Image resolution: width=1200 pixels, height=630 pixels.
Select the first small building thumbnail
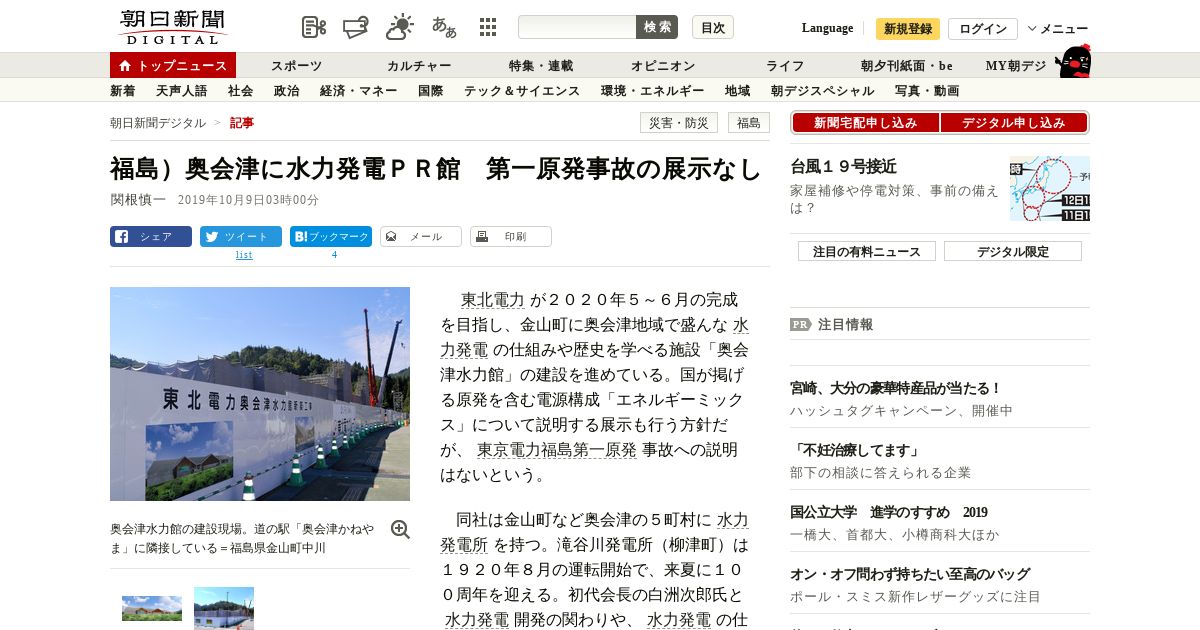(152, 608)
